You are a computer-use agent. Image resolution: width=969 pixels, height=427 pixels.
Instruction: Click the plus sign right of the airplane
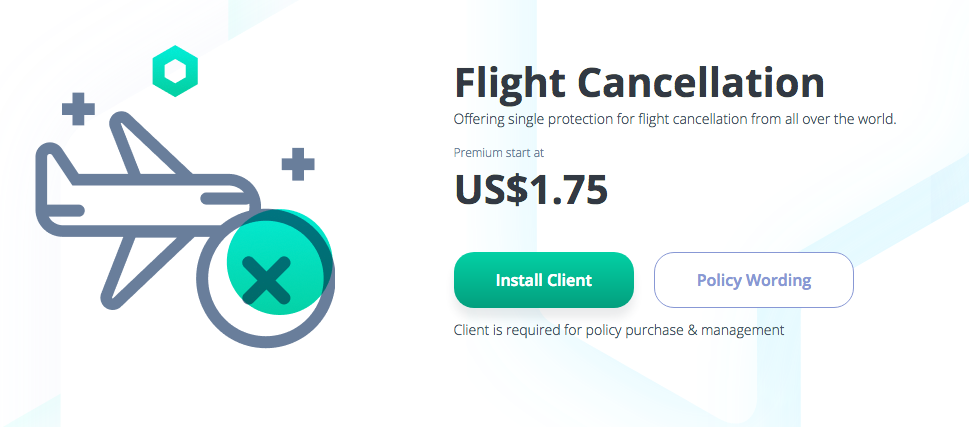[297, 163]
